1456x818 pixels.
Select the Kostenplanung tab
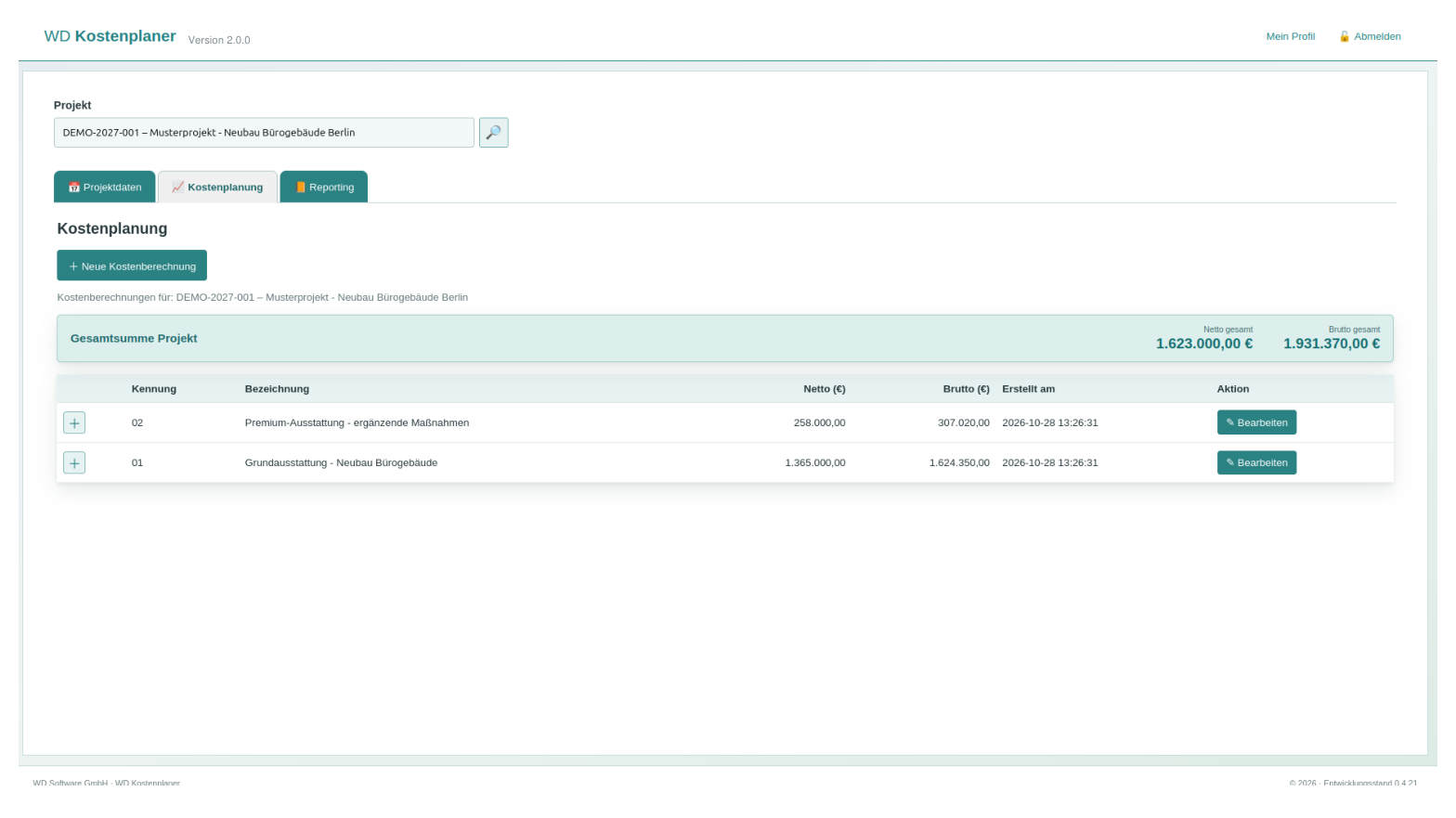click(217, 187)
